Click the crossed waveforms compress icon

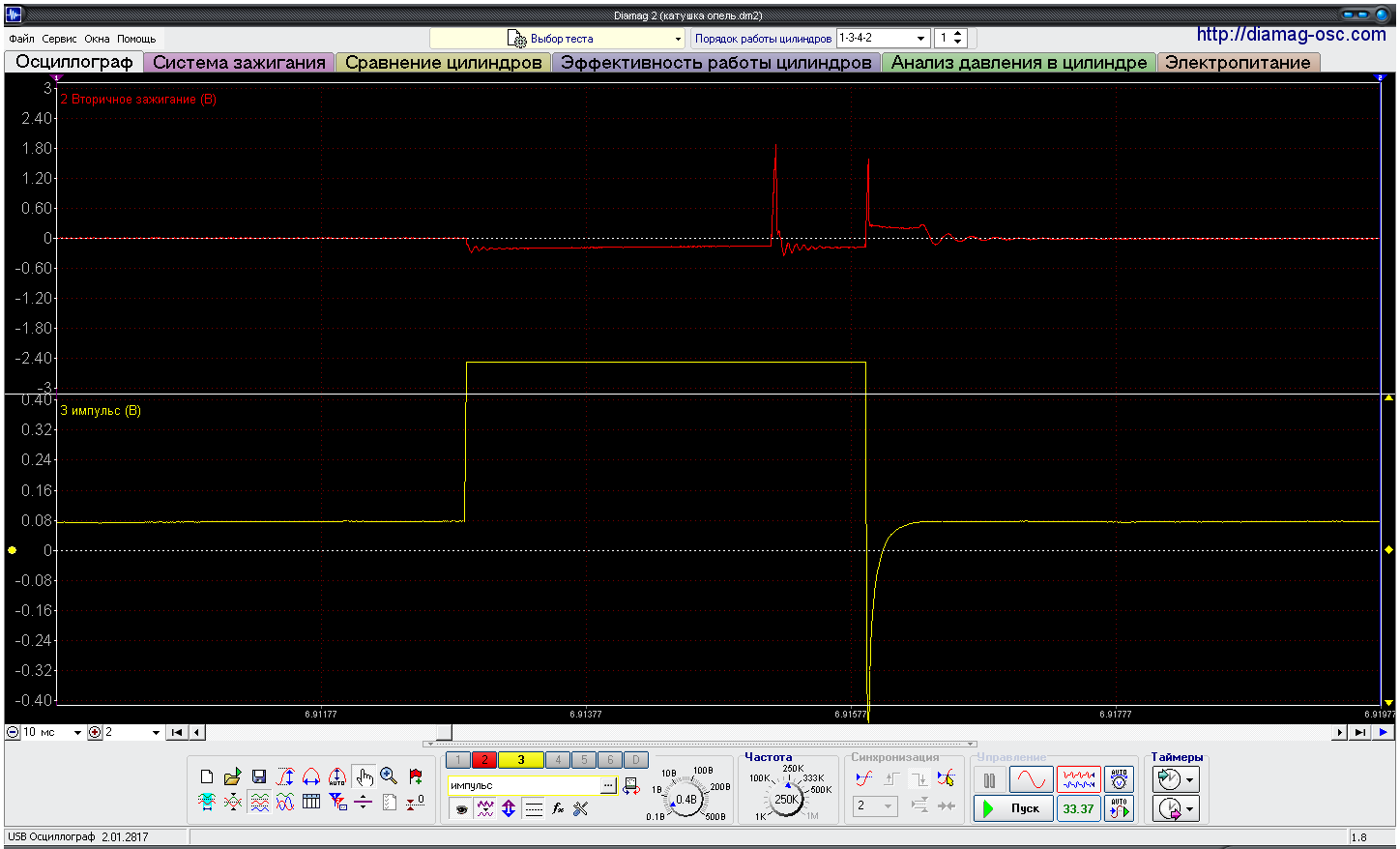coord(233,802)
